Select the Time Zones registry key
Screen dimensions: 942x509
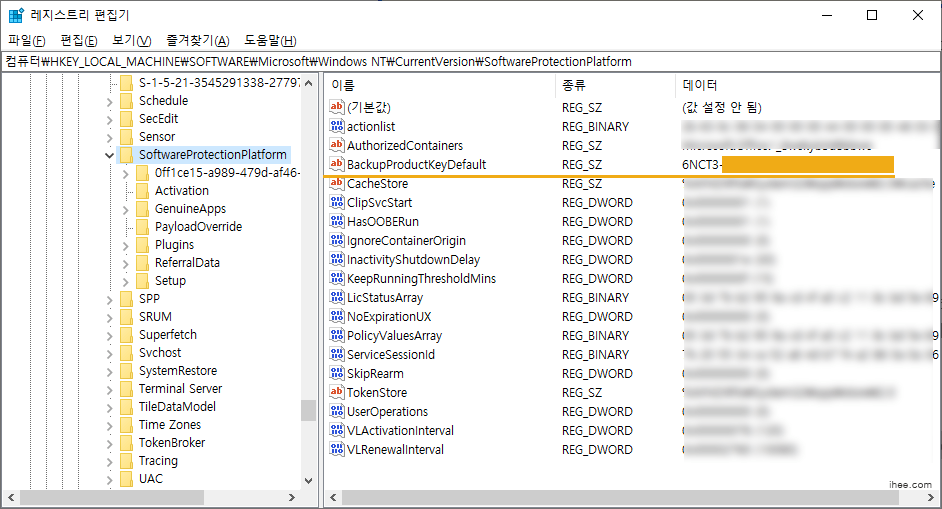pos(170,425)
